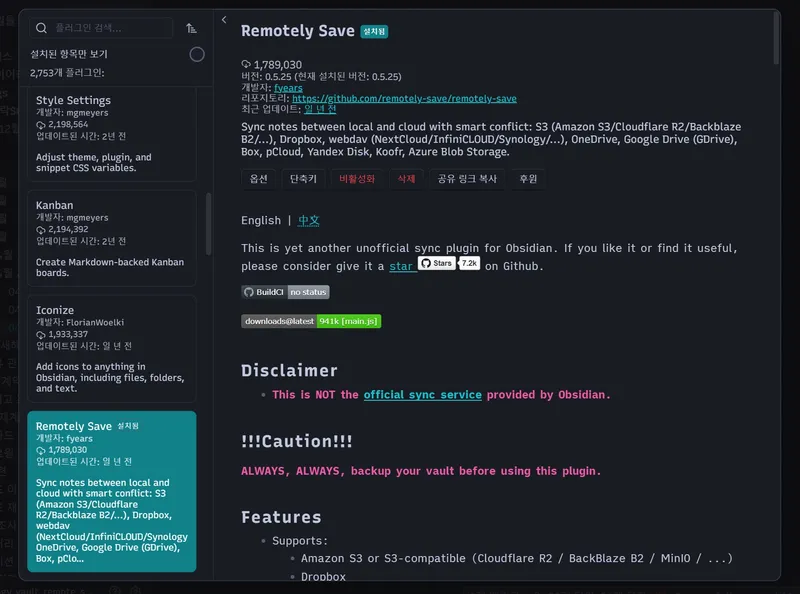Click the 7.2k star count badge
The image size is (800, 594).
click(469, 263)
